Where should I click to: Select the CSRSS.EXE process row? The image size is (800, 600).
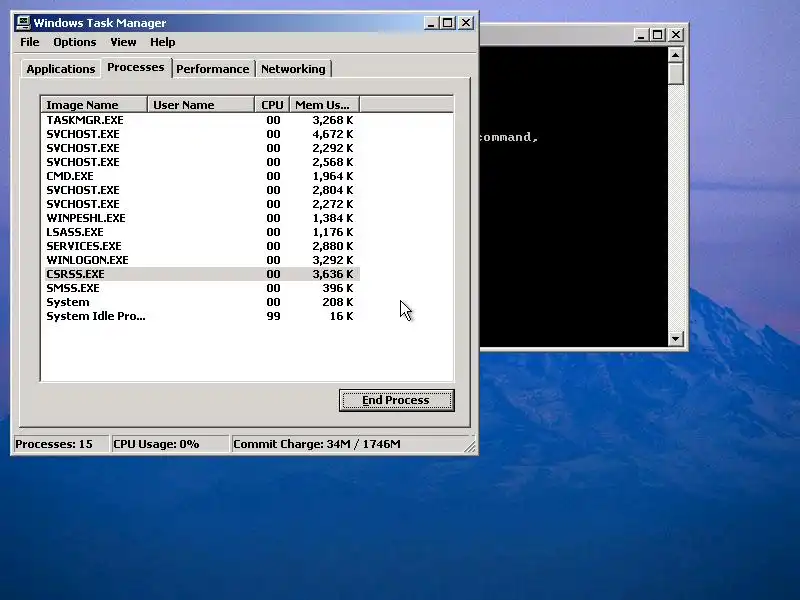point(202,274)
